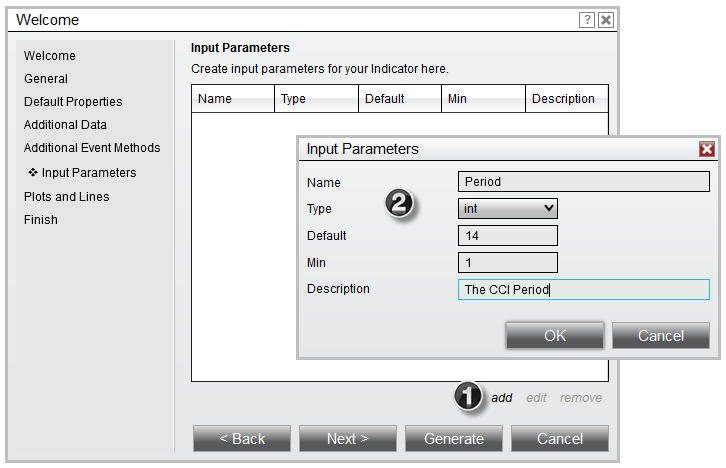Open the Additional Data step
The height and width of the screenshot is (468, 726).
65,125
